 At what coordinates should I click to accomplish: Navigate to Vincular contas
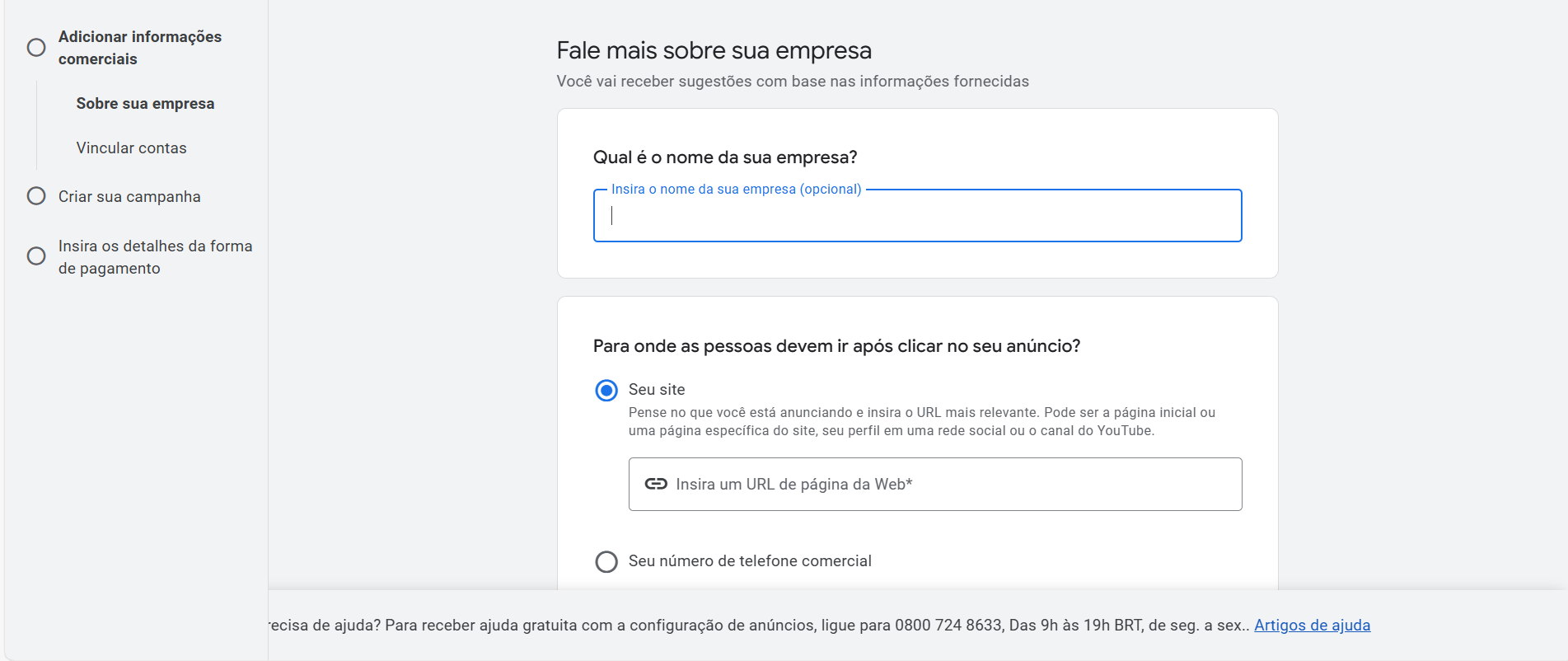pyautogui.click(x=131, y=148)
